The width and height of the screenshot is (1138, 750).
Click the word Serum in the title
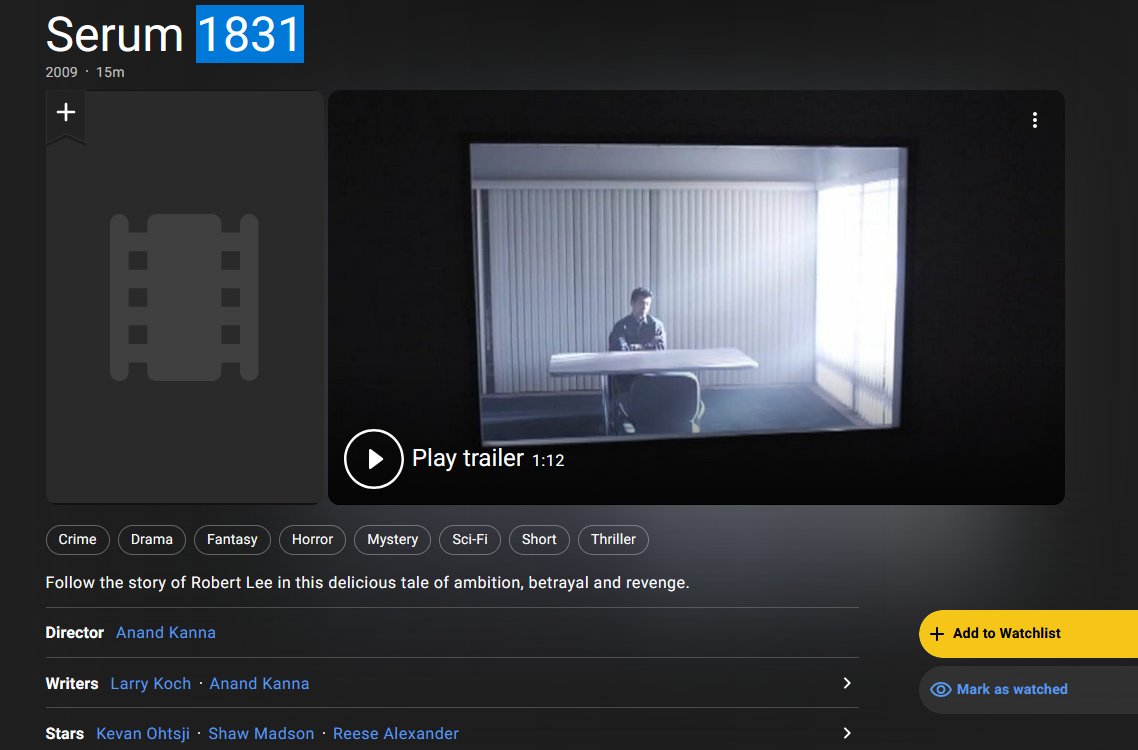pyautogui.click(x=114, y=34)
